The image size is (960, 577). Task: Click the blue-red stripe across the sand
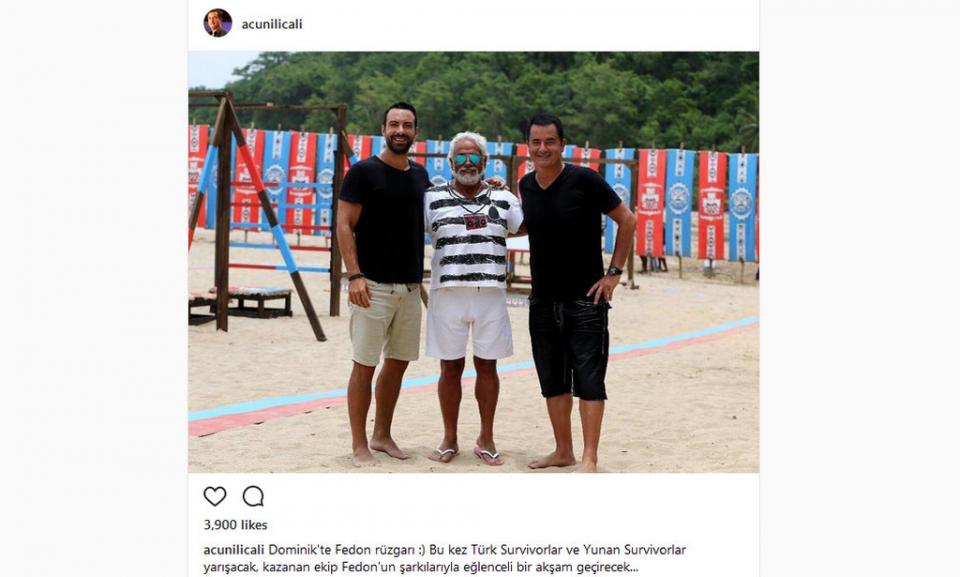tap(473, 375)
